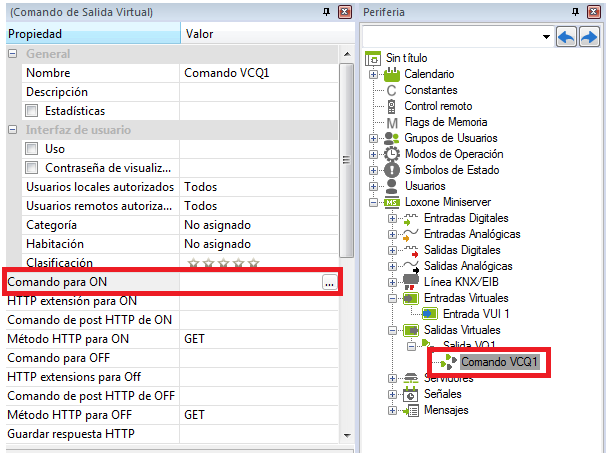606x454 pixels.
Task: Expand the Modos de Operación node
Action: [373, 155]
